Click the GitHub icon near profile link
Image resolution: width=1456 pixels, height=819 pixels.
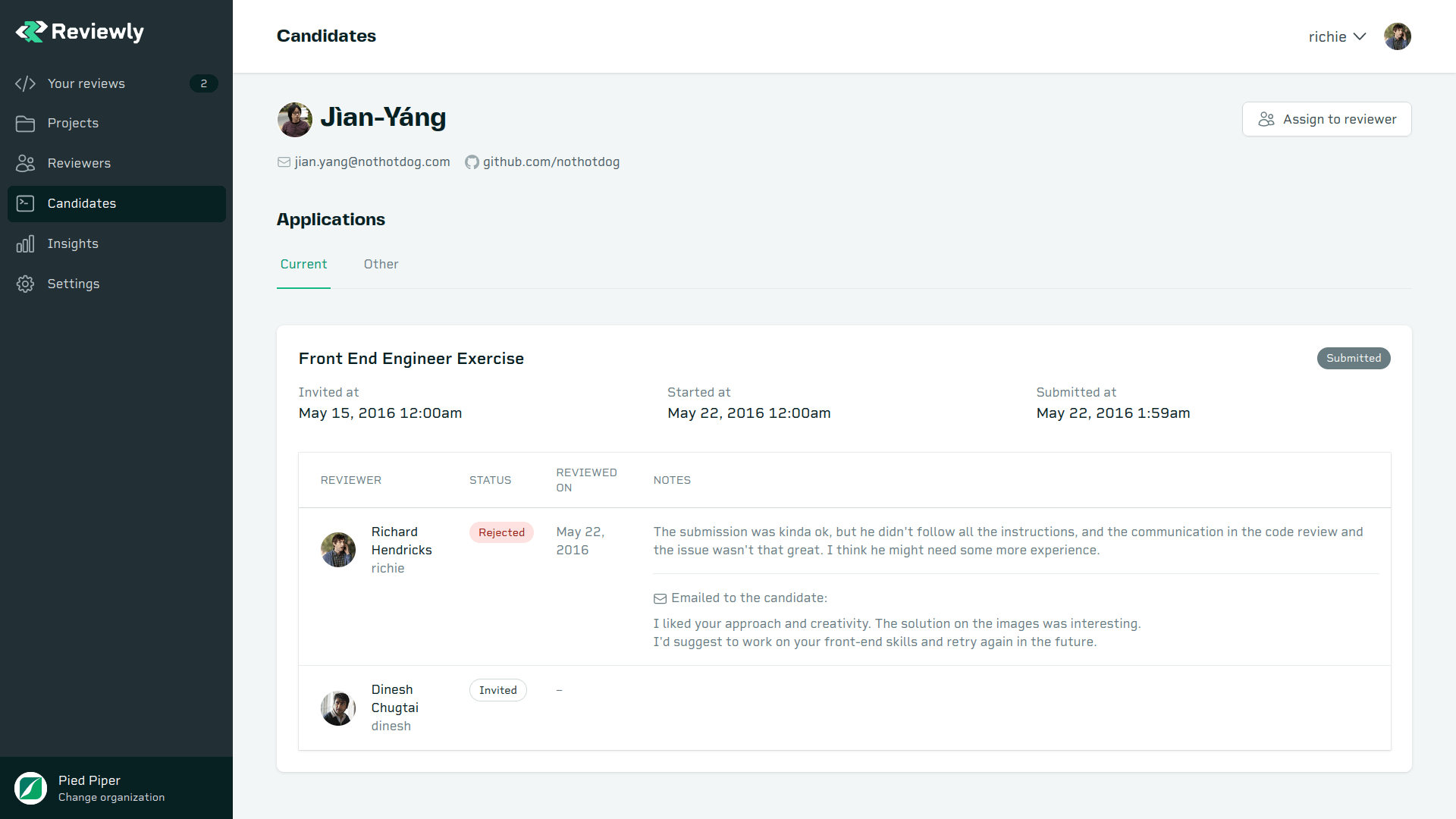(x=472, y=162)
